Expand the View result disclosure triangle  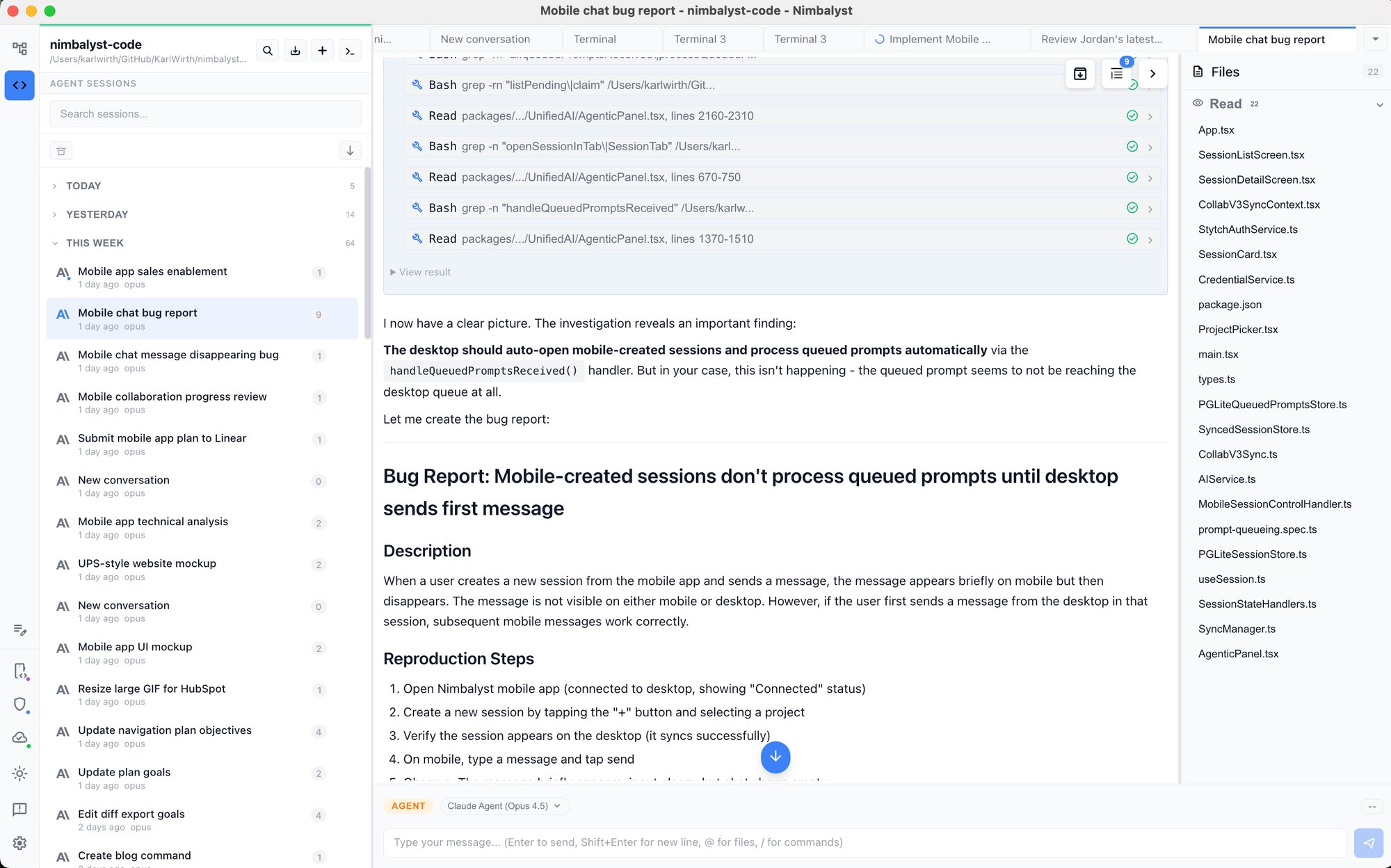click(x=393, y=272)
